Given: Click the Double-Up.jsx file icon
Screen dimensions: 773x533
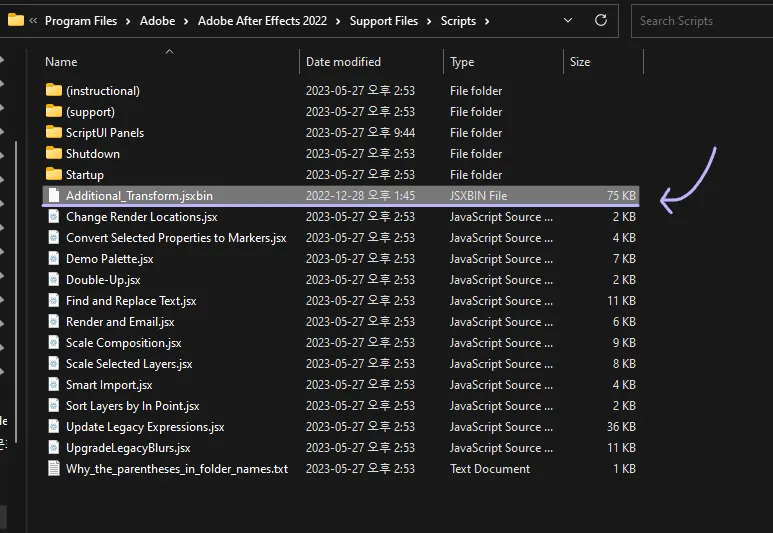Looking at the screenshot, I should (x=54, y=280).
